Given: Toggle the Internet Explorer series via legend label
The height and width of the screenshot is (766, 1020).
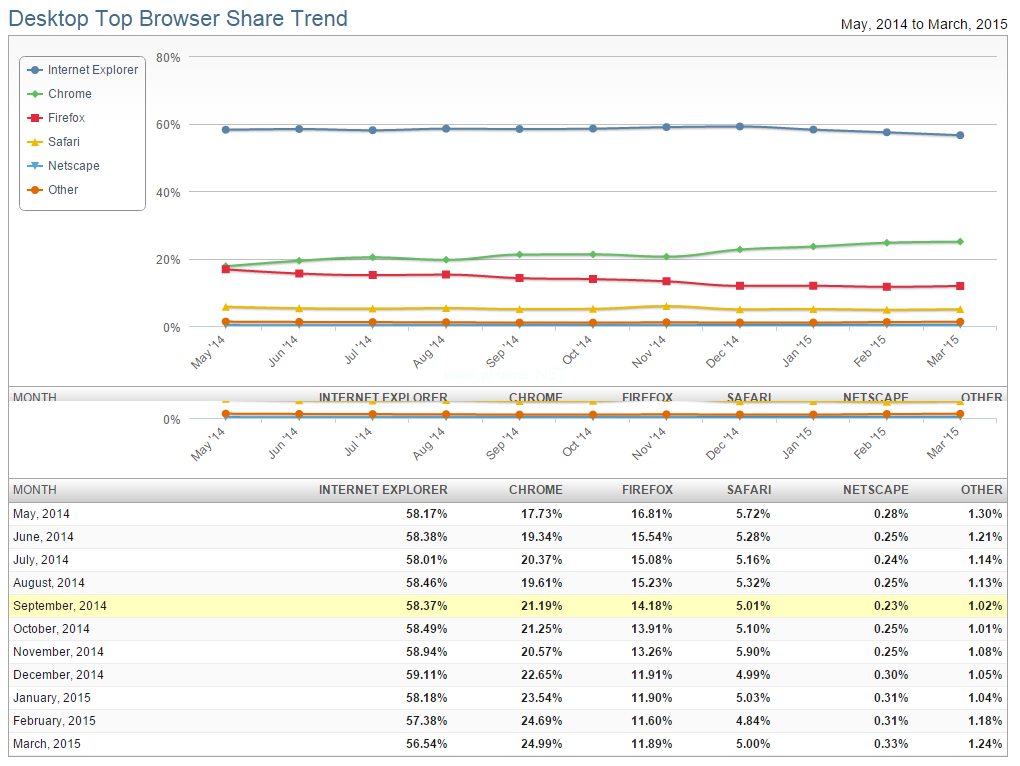Looking at the screenshot, I should pos(93,70).
